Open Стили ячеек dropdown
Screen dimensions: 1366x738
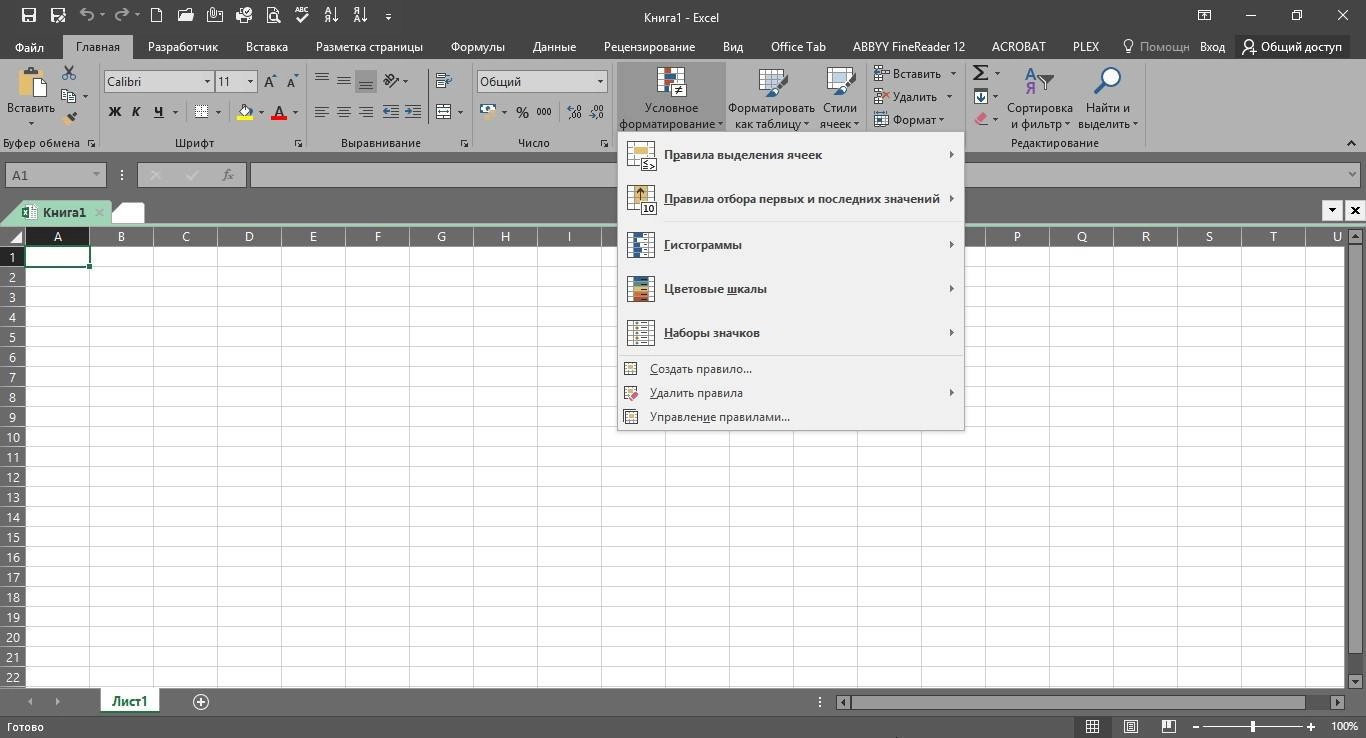pos(839,100)
